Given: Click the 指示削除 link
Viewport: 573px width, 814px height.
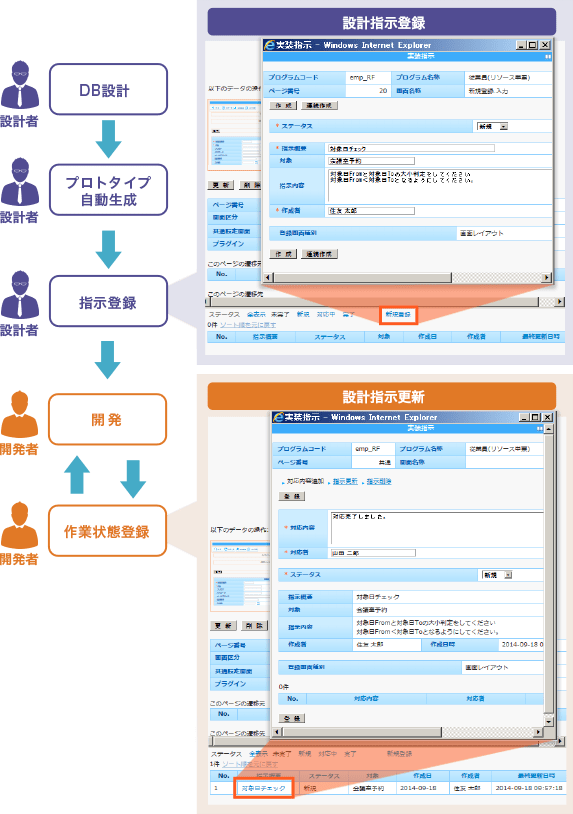Looking at the screenshot, I should tap(379, 481).
